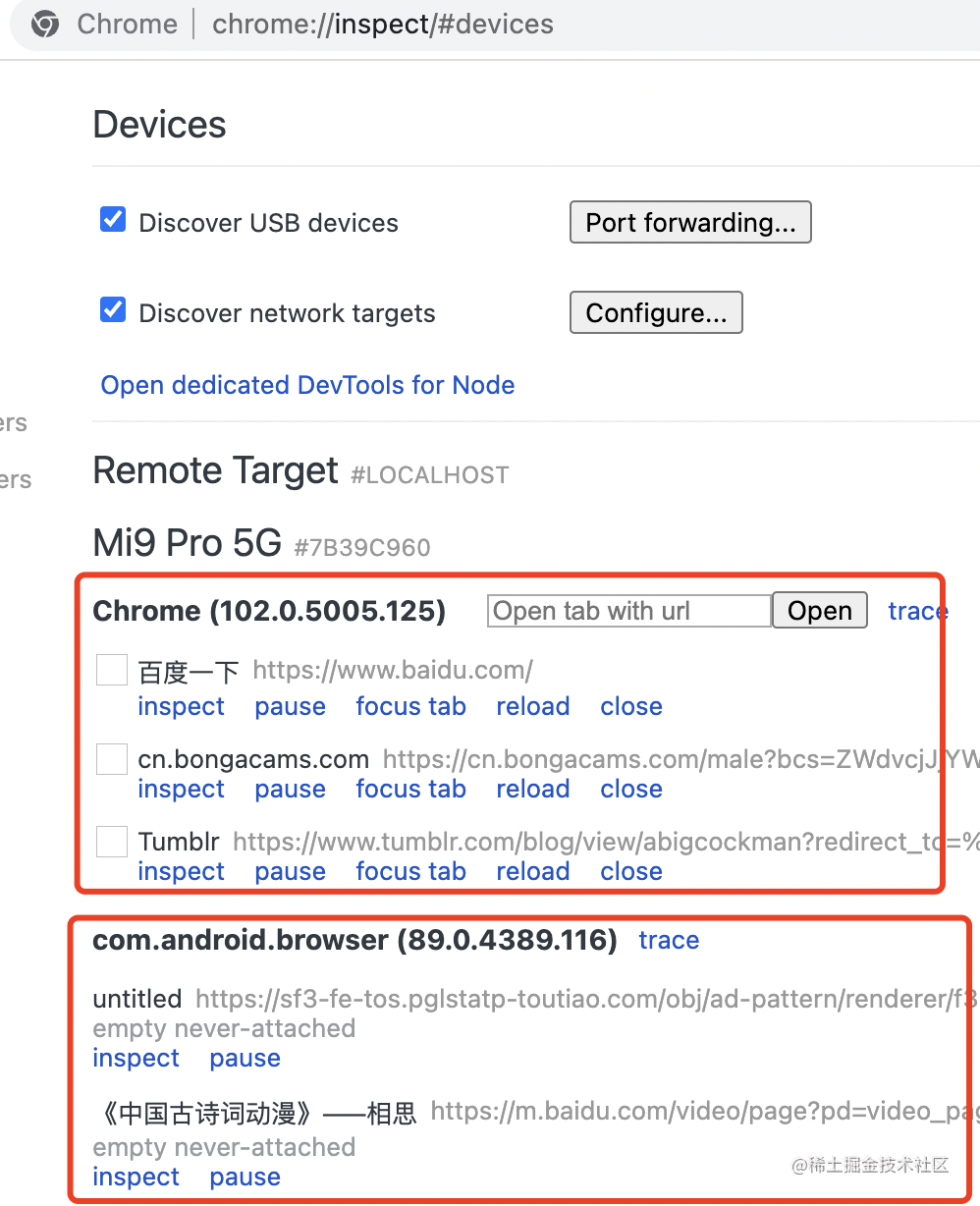This screenshot has height=1206, width=980.
Task: Focus tab for the Tumblr page
Action: pos(410,871)
